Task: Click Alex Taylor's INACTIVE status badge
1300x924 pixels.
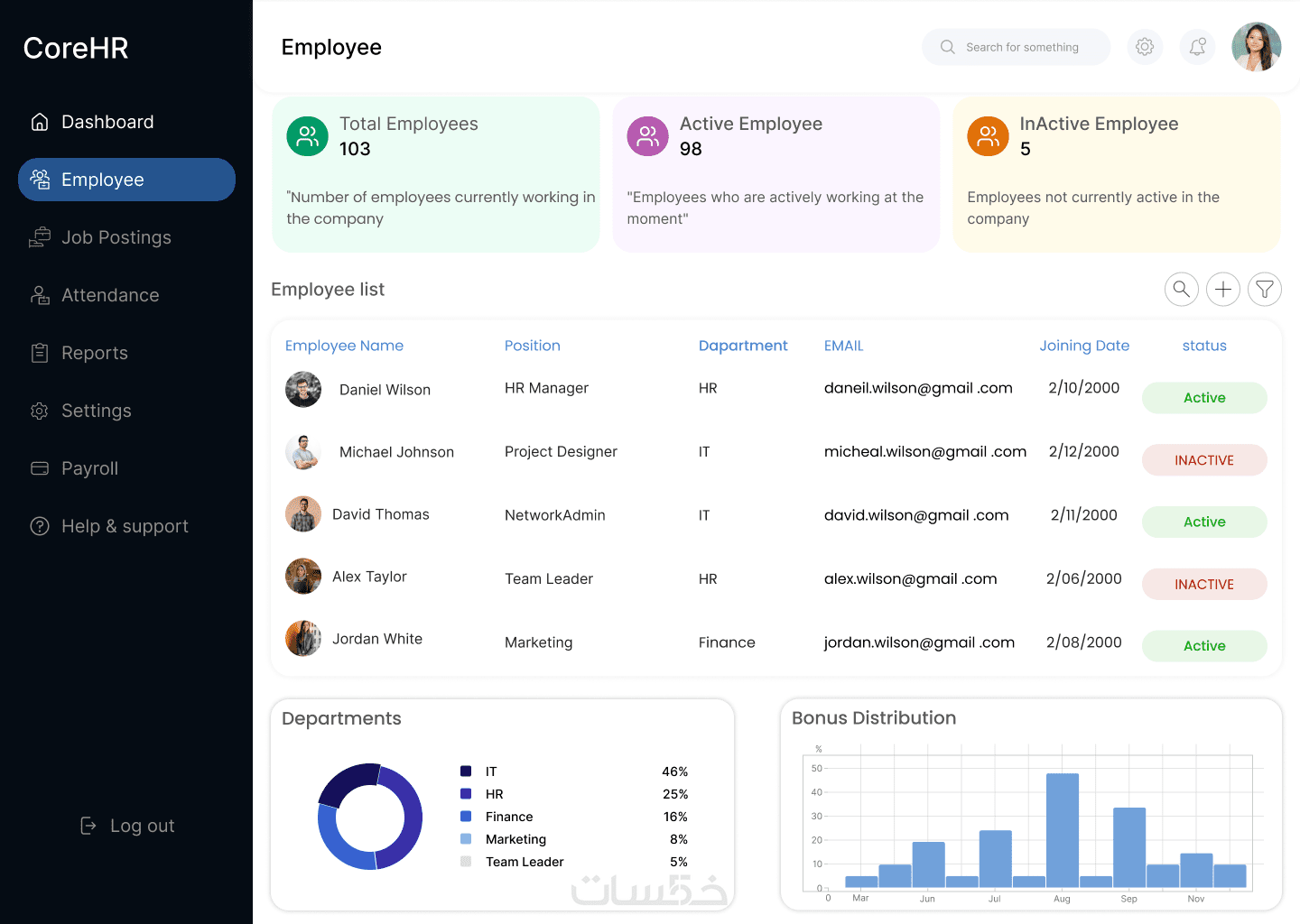Action: pos(1204,585)
